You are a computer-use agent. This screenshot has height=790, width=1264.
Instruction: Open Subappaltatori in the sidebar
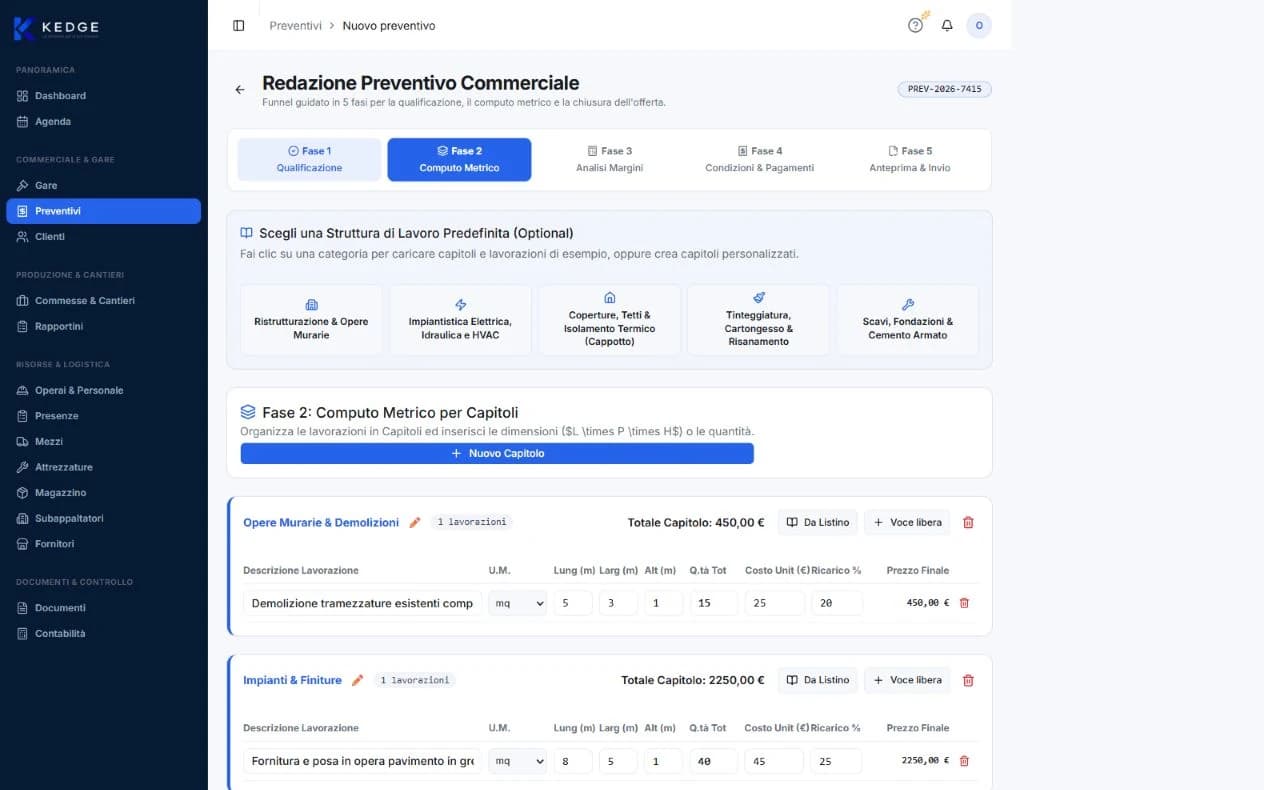[x=104, y=519]
